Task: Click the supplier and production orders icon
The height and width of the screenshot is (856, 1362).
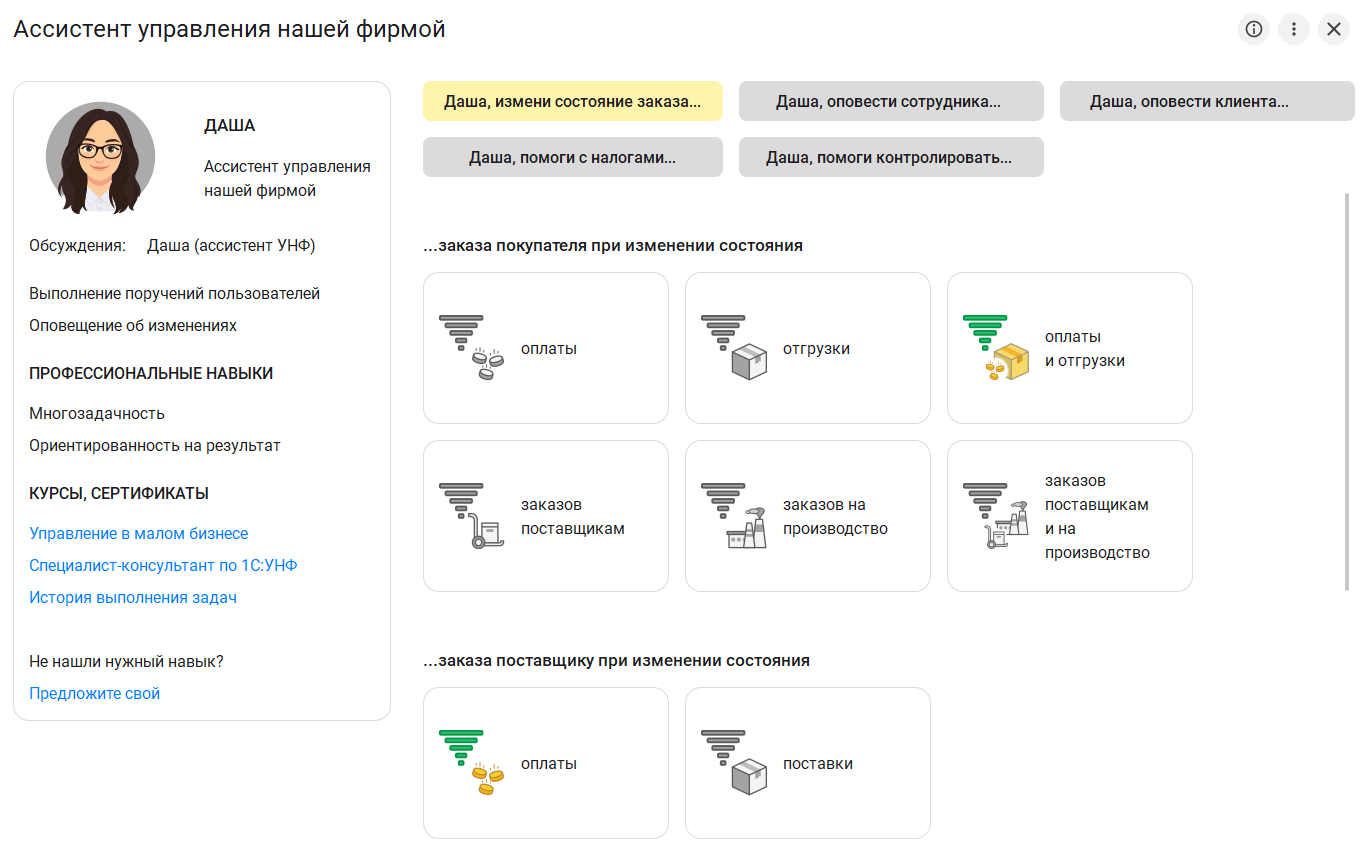Action: tap(995, 516)
